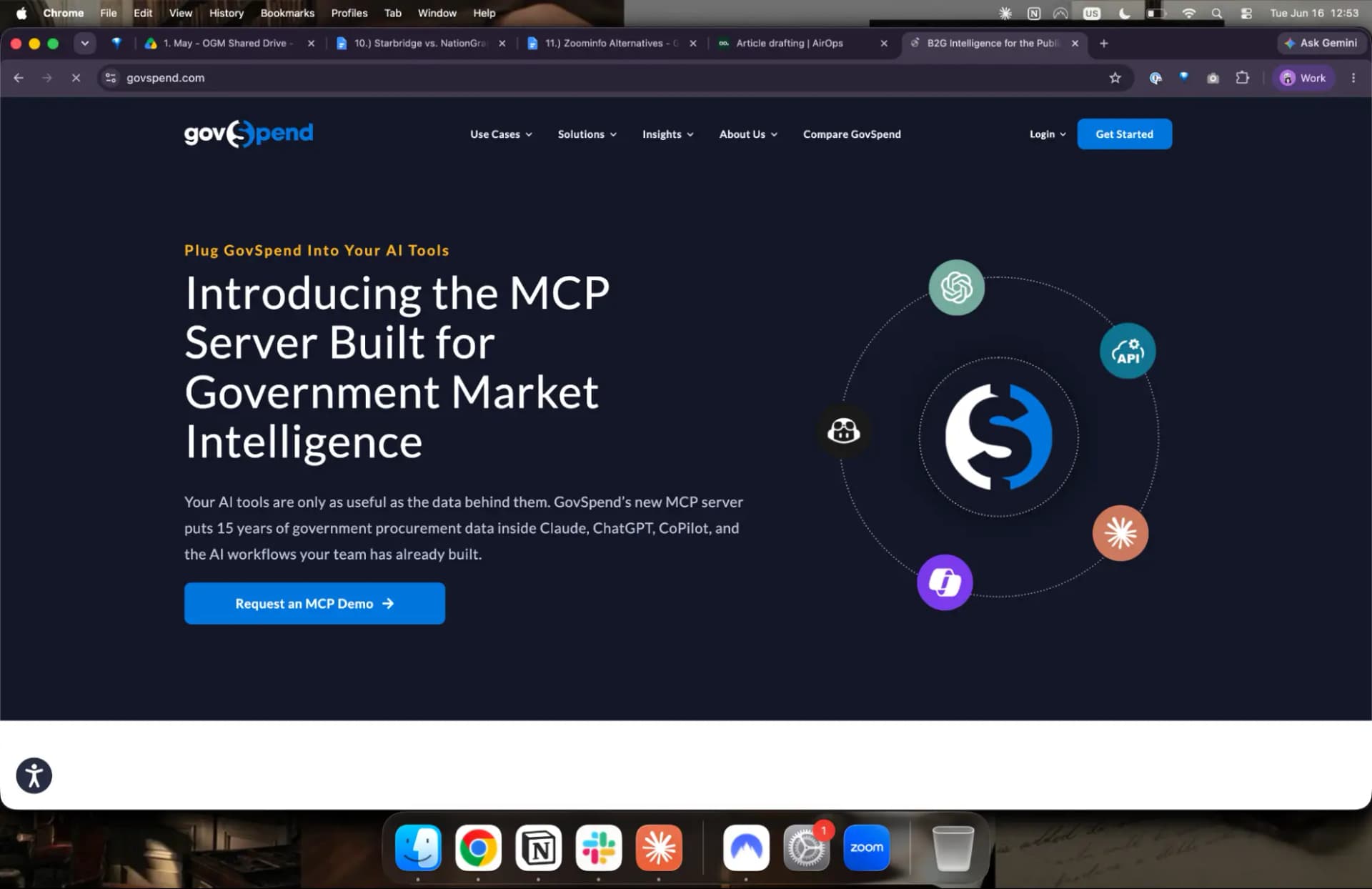
Task: Switch to the Zoominfo Alternatives tab
Action: pos(611,44)
